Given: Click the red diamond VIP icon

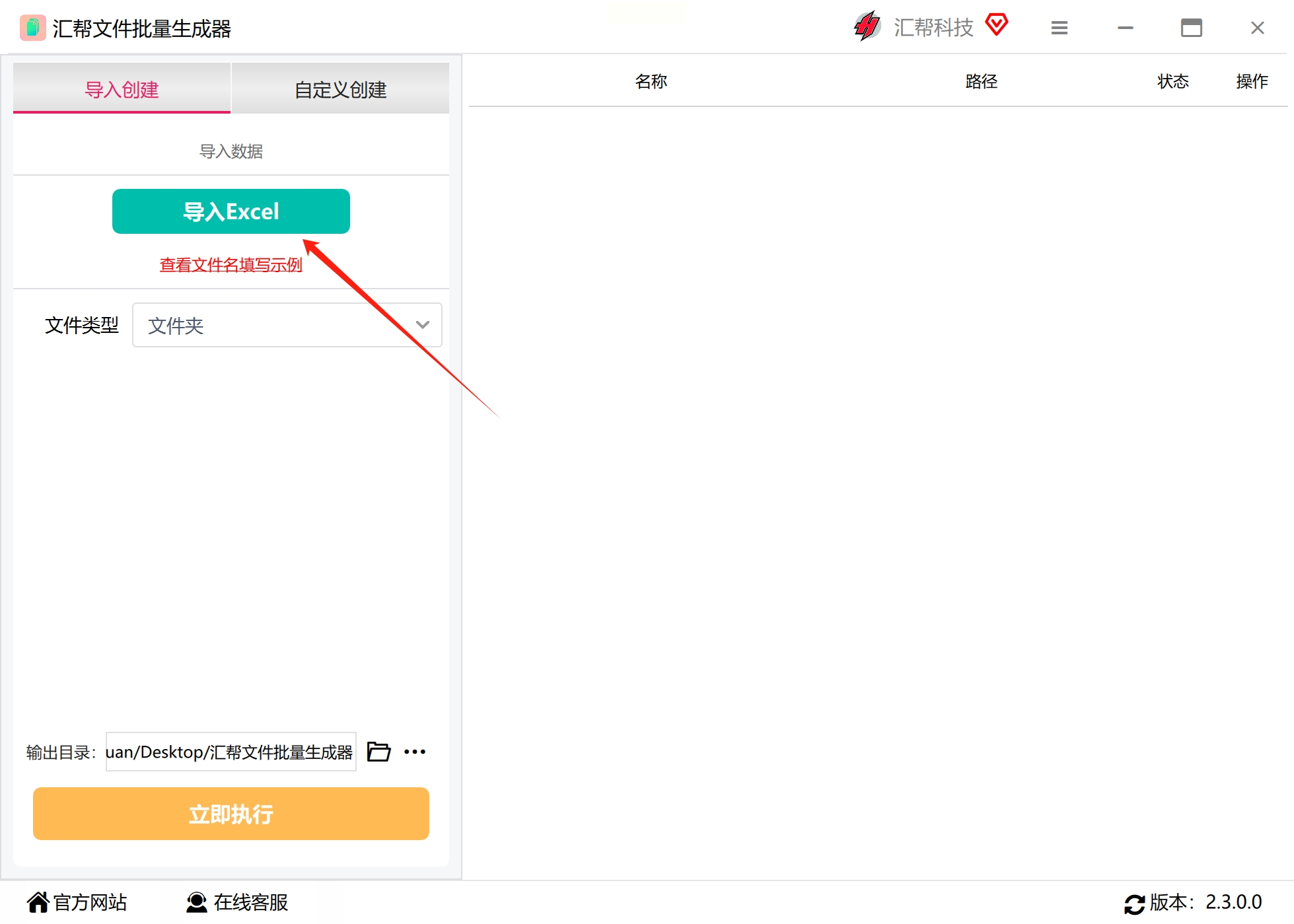Looking at the screenshot, I should [996, 24].
